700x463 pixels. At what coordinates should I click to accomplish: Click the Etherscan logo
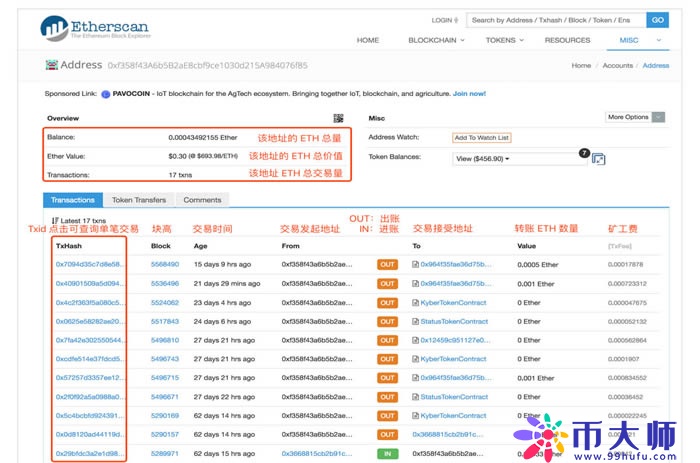95,28
